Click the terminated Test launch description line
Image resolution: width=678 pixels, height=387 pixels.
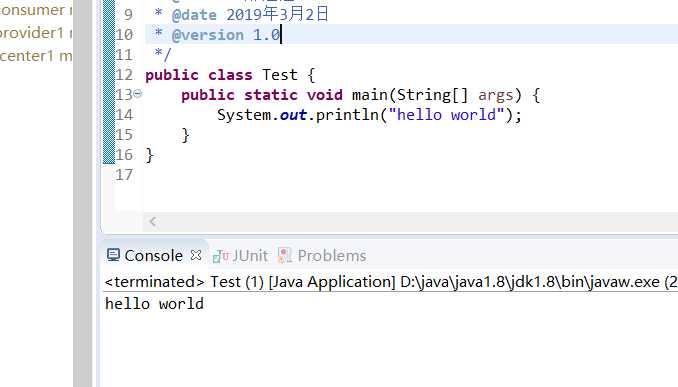click(x=391, y=282)
